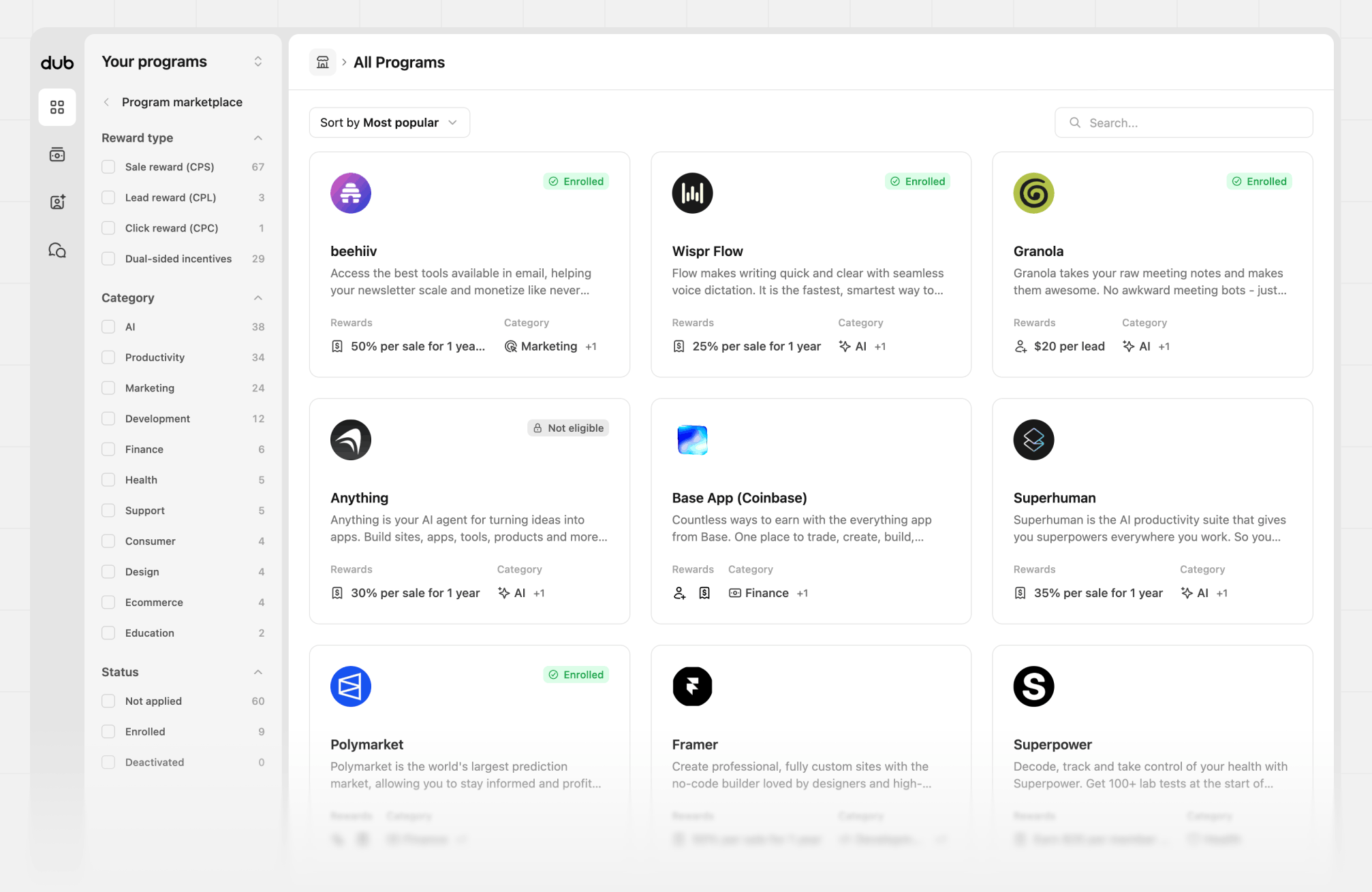This screenshot has width=1372, height=892.
Task: Go back to Program marketplace
Action: (x=182, y=102)
